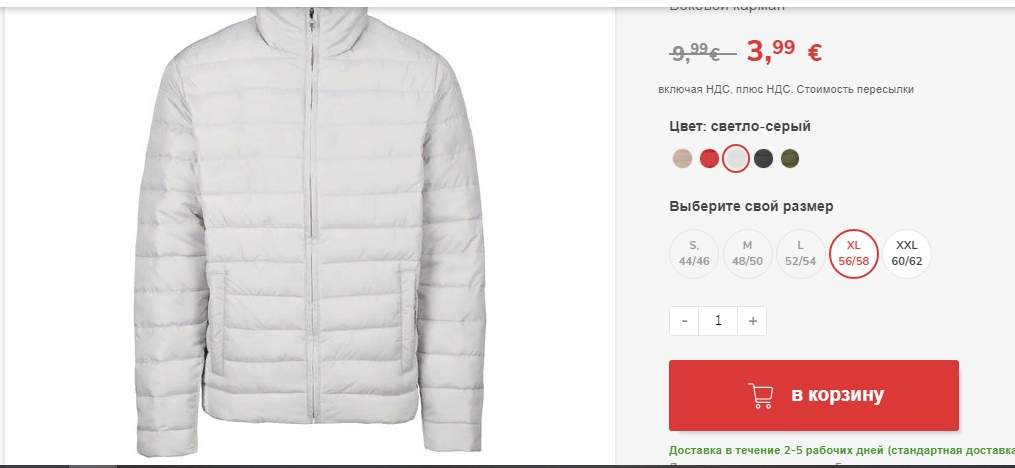Choose the red color swatch

709,159
